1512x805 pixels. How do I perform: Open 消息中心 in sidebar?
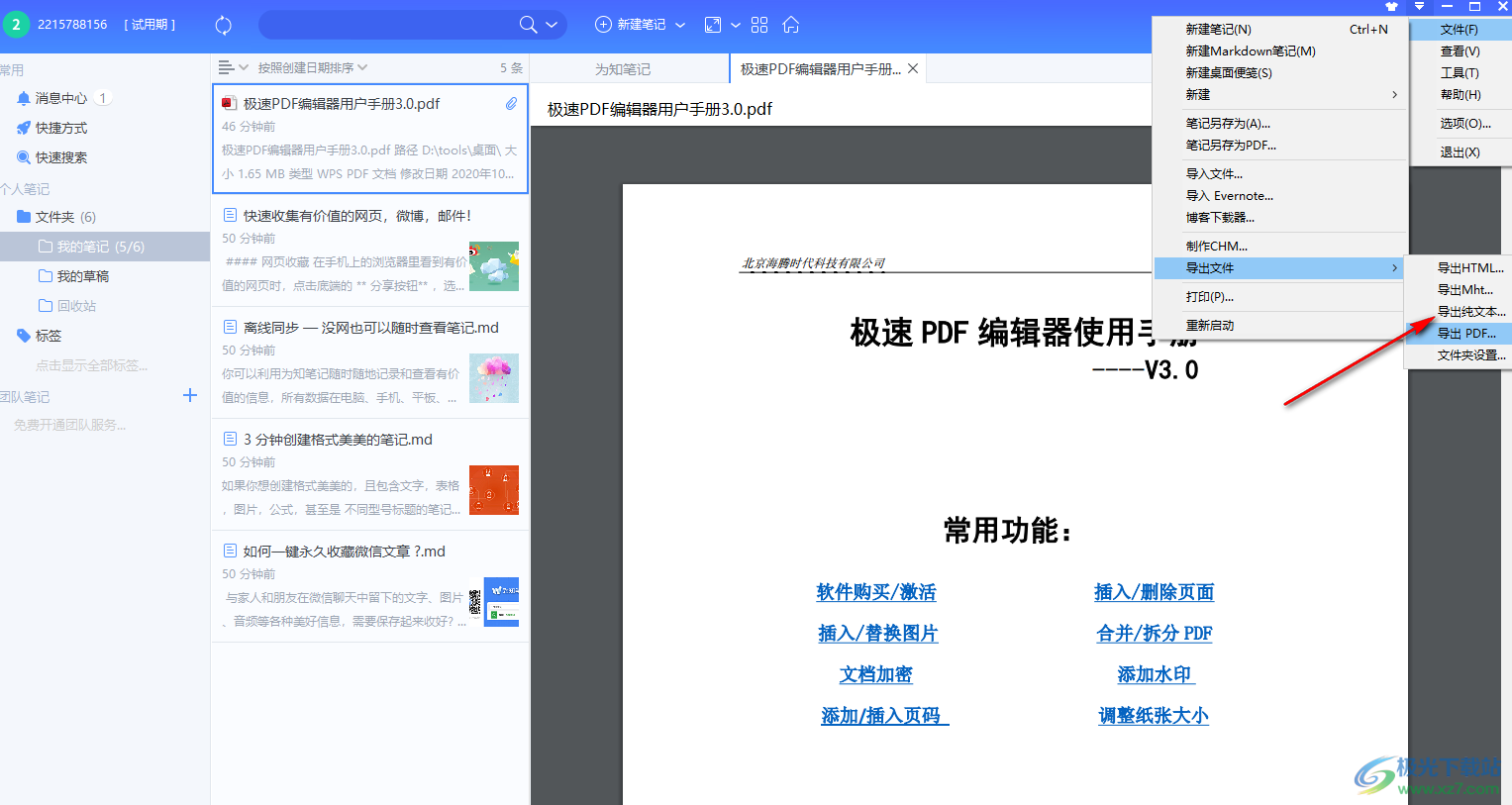pyautogui.click(x=61, y=98)
